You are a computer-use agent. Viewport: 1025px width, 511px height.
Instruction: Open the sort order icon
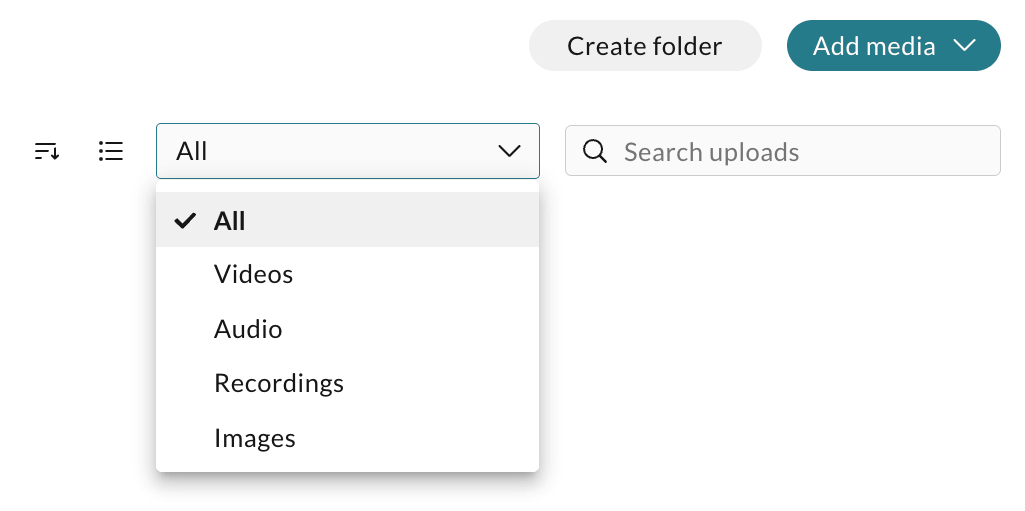[x=47, y=151]
